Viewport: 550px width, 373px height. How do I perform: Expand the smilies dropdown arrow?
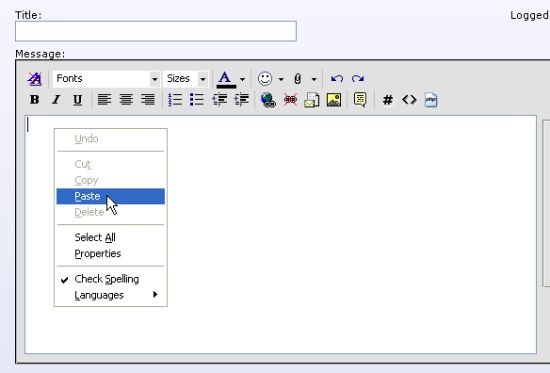[281, 79]
